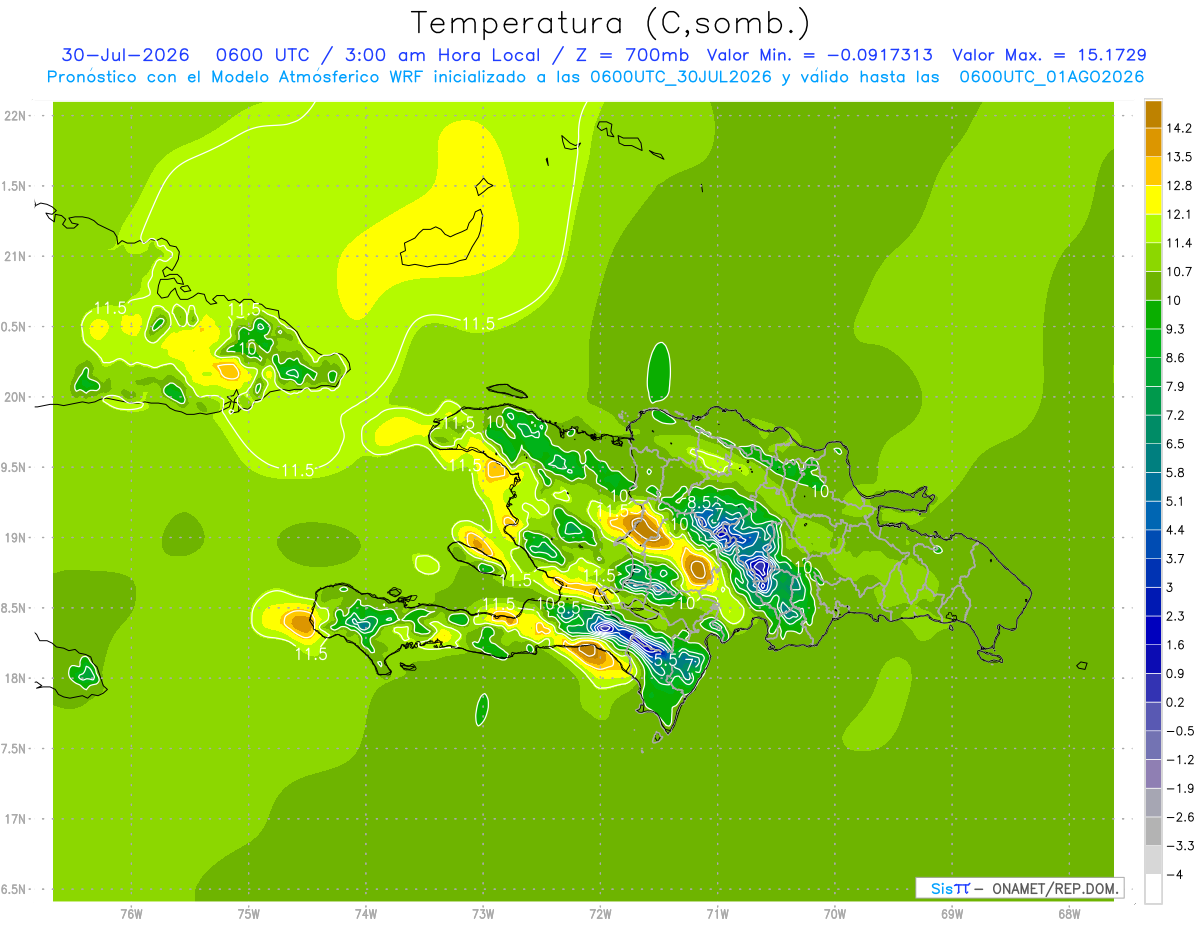Viewport: 1200px width, 927px height.
Task: Click the '73W' longitude axis label
Action: (483, 913)
